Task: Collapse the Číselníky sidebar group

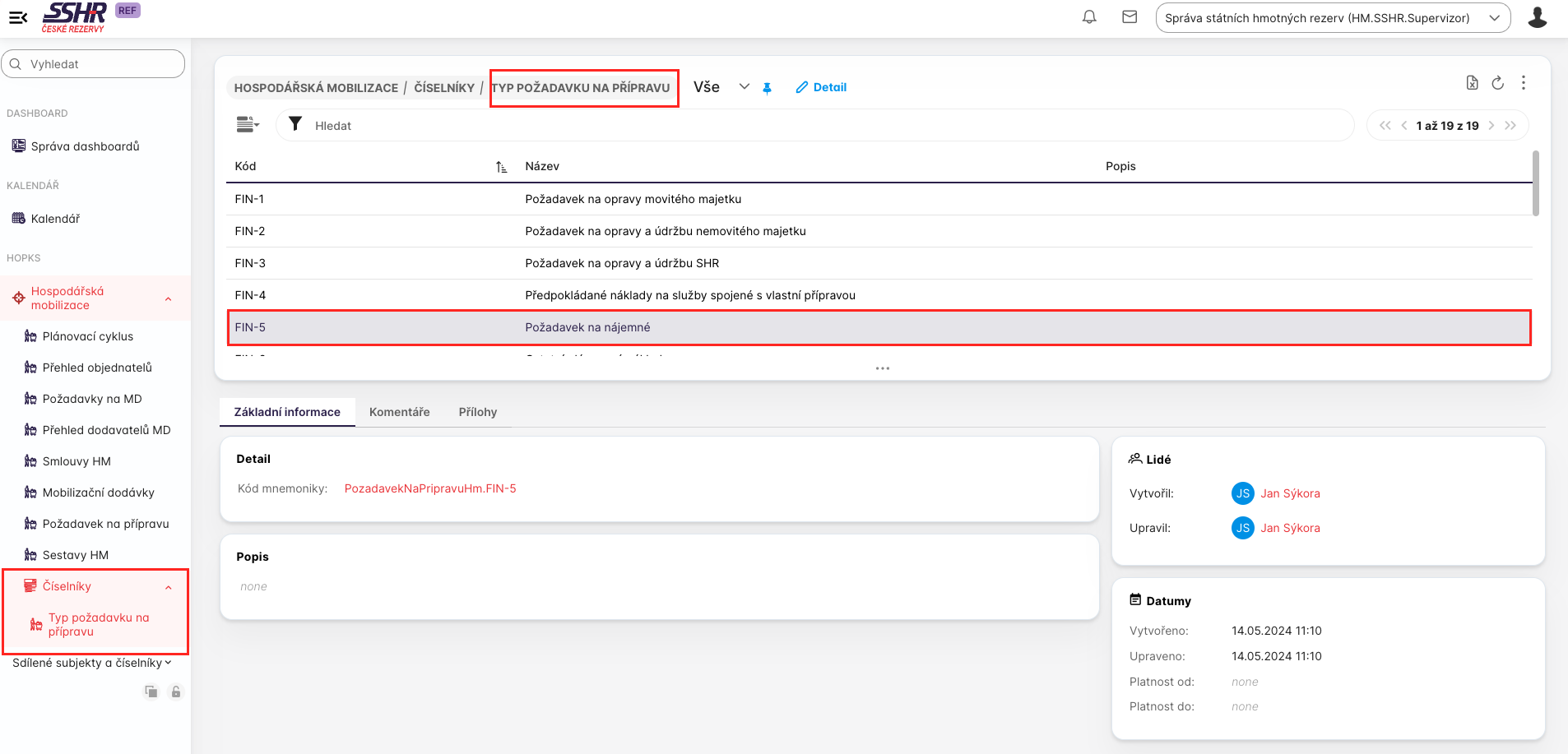Action: click(168, 587)
